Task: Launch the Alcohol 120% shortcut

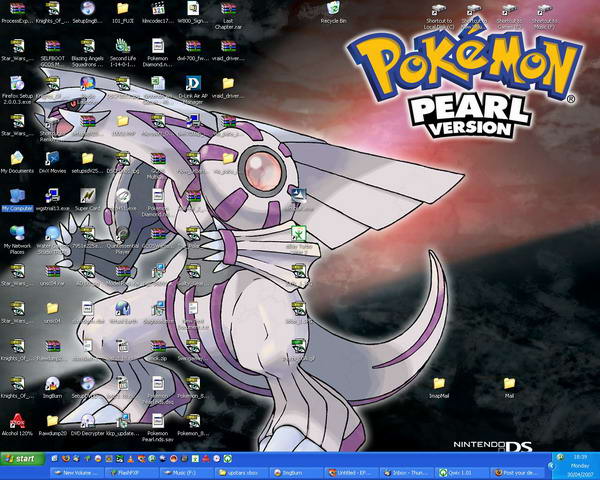Action: click(17, 424)
